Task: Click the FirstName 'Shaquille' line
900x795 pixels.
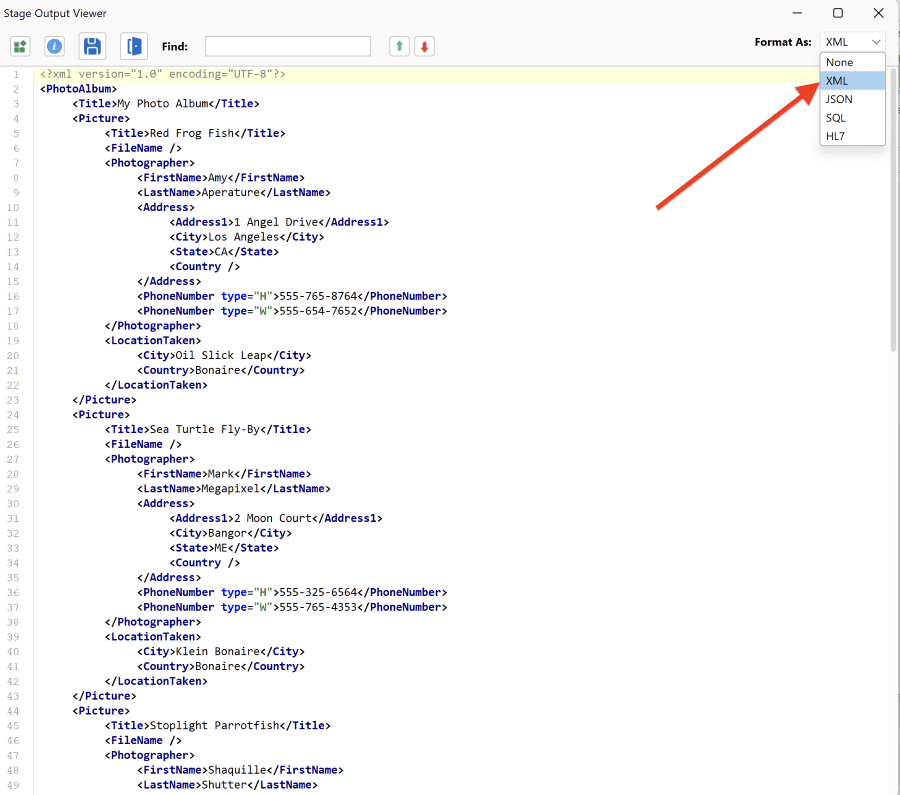Action: [x=240, y=770]
